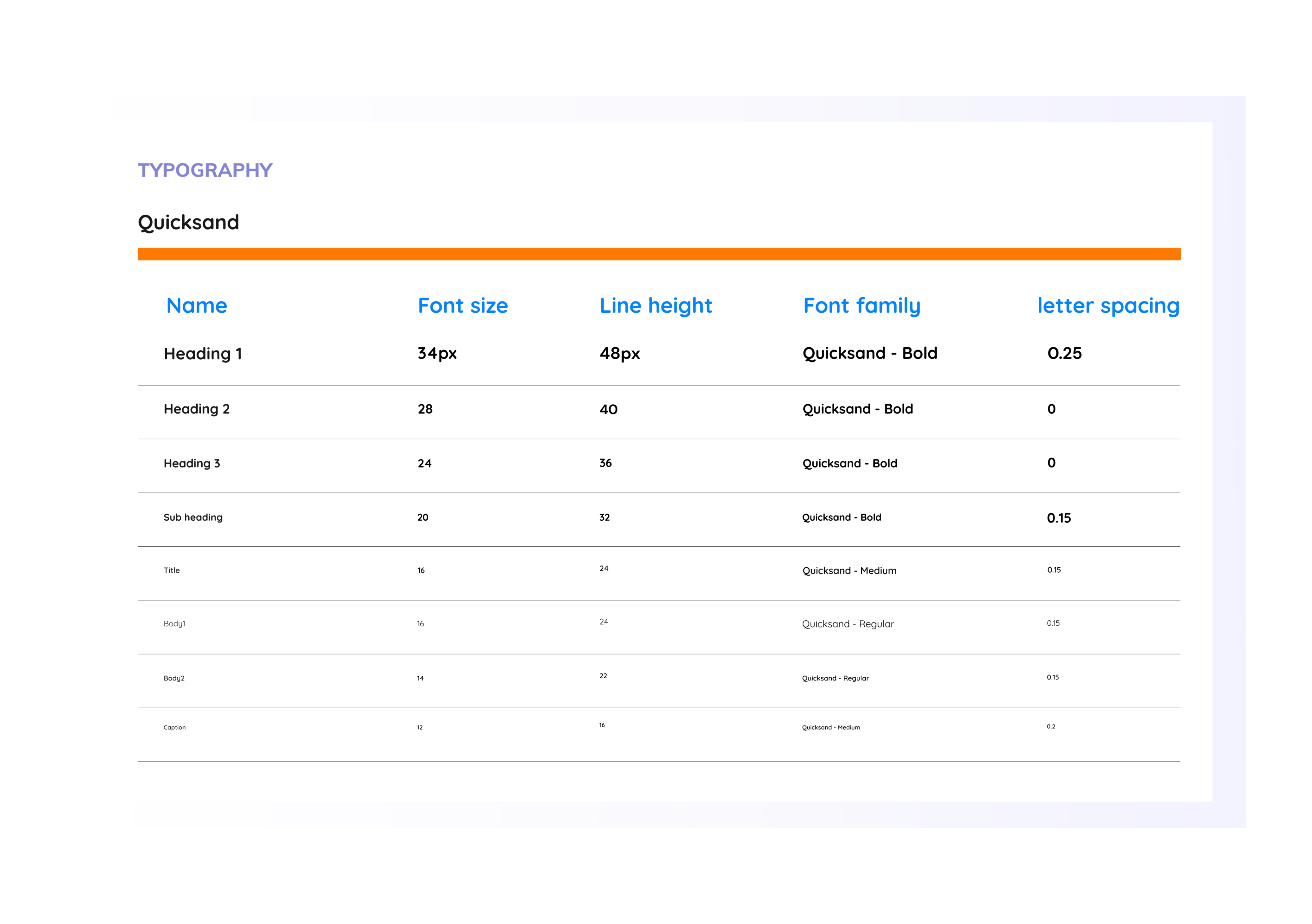Click the Font family column header
The width and height of the screenshot is (1312, 924).
click(x=862, y=306)
